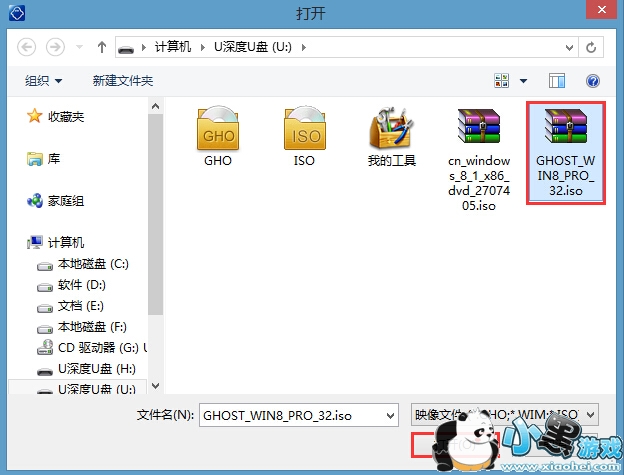The image size is (624, 475).
Task: Open the 映像文件 file type filter
Action: [x=505, y=415]
